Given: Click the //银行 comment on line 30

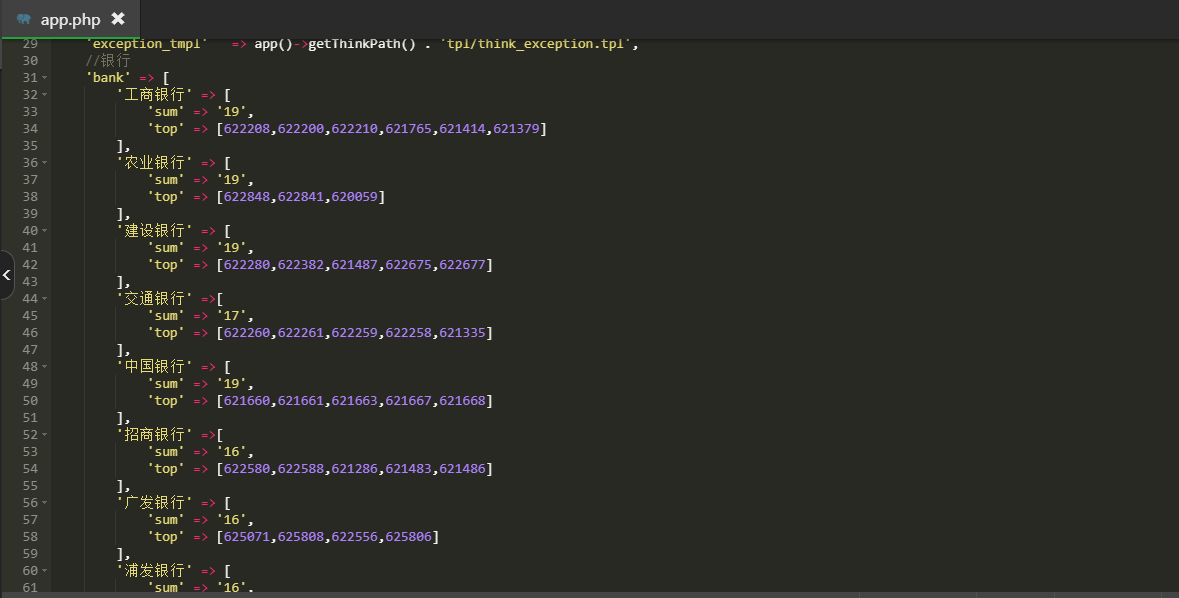Looking at the screenshot, I should [x=108, y=60].
